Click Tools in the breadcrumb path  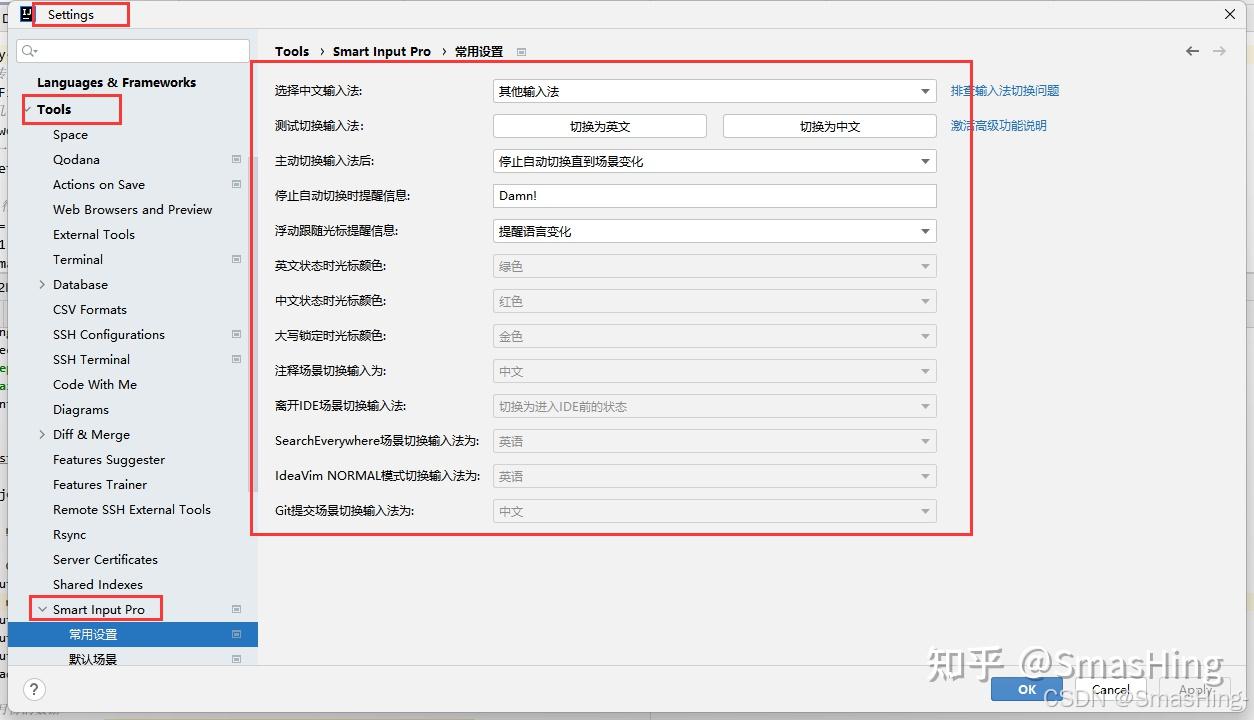(x=292, y=51)
